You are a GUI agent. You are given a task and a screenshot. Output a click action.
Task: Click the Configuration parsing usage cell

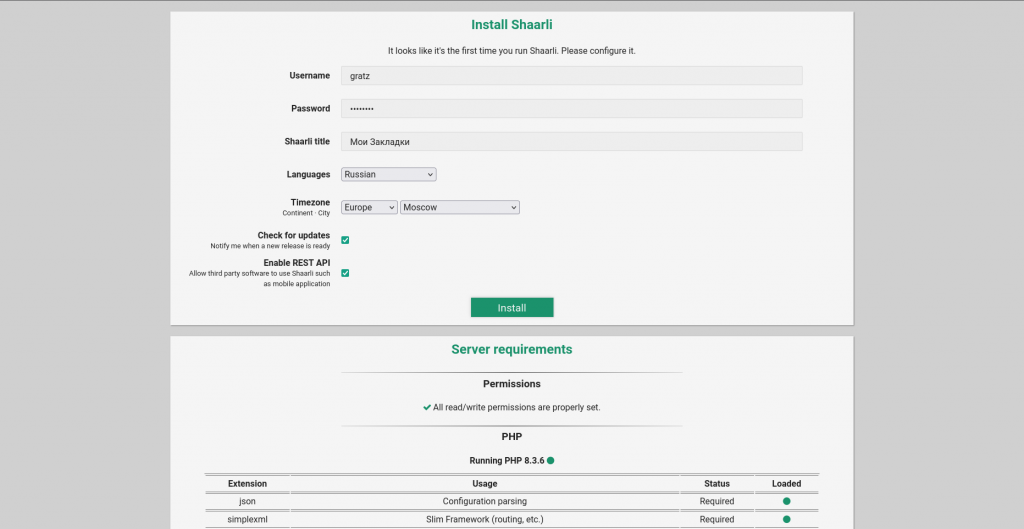click(485, 502)
